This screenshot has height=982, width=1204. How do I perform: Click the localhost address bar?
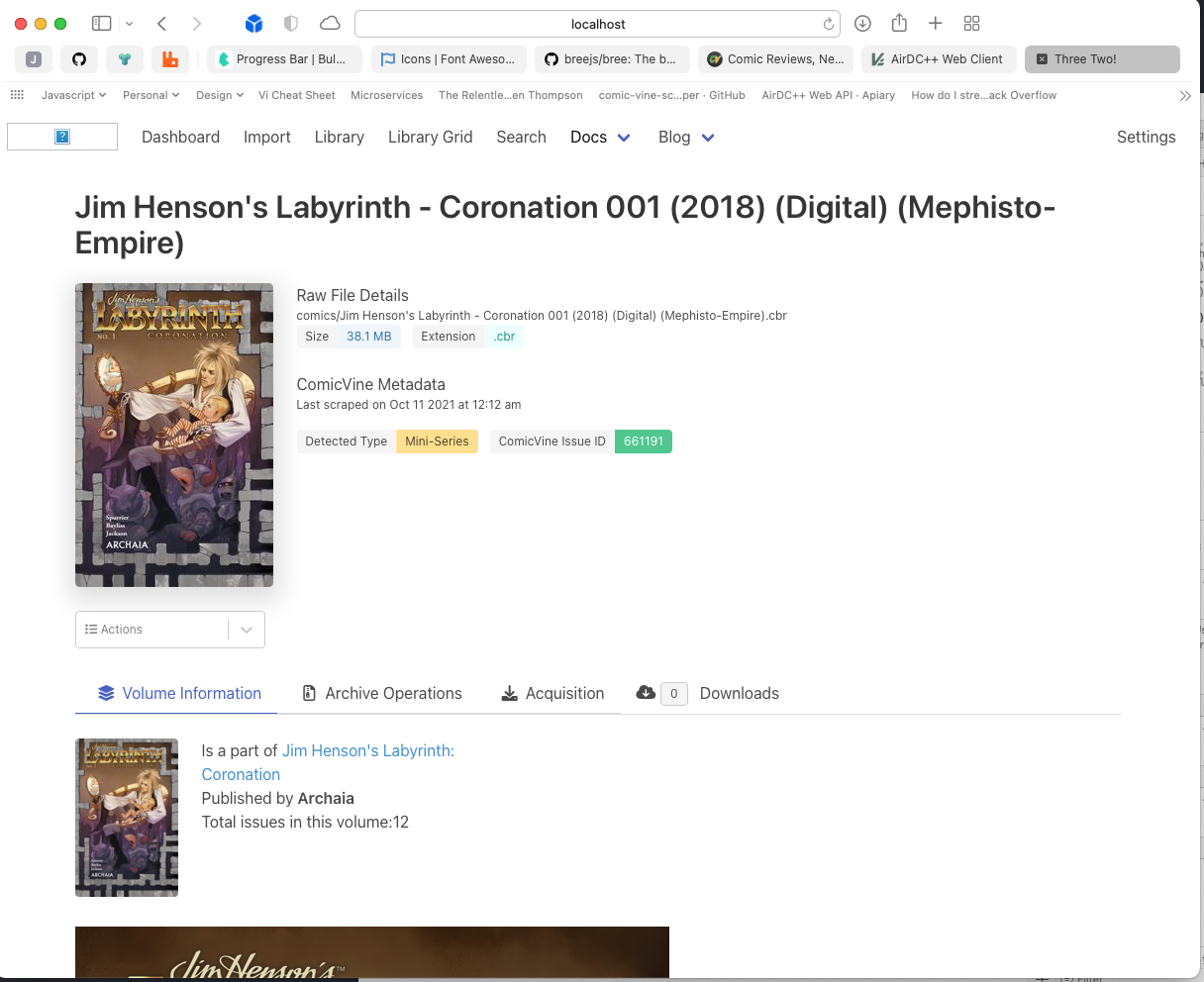point(597,24)
